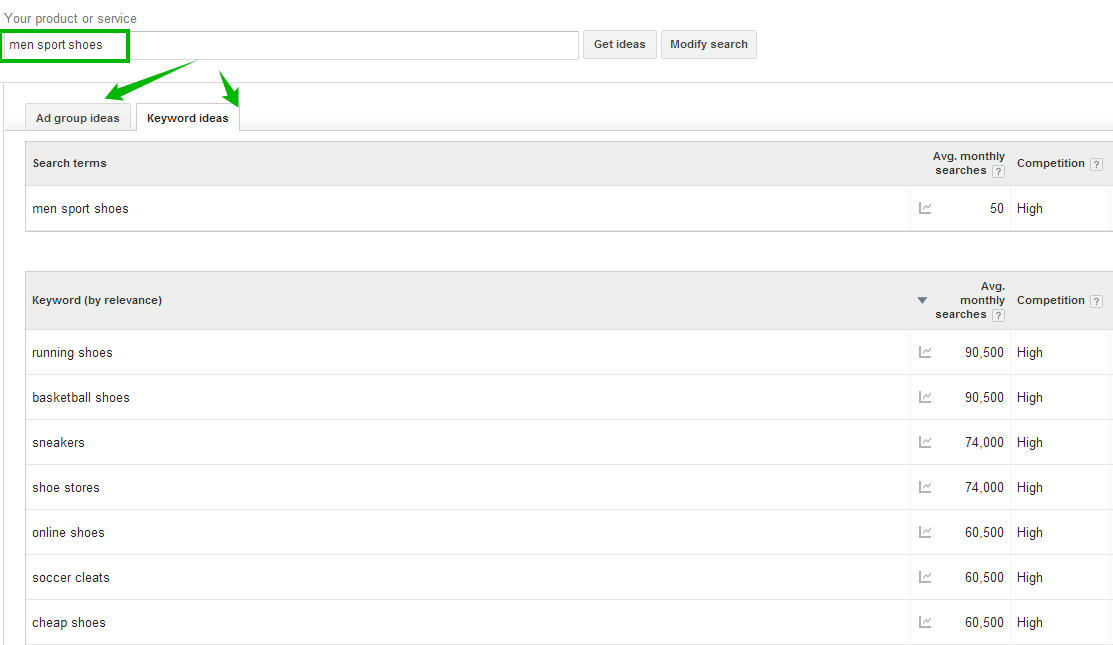Toggle sort arrow on Avg. monthly searches column
1113x645 pixels.
click(922, 300)
